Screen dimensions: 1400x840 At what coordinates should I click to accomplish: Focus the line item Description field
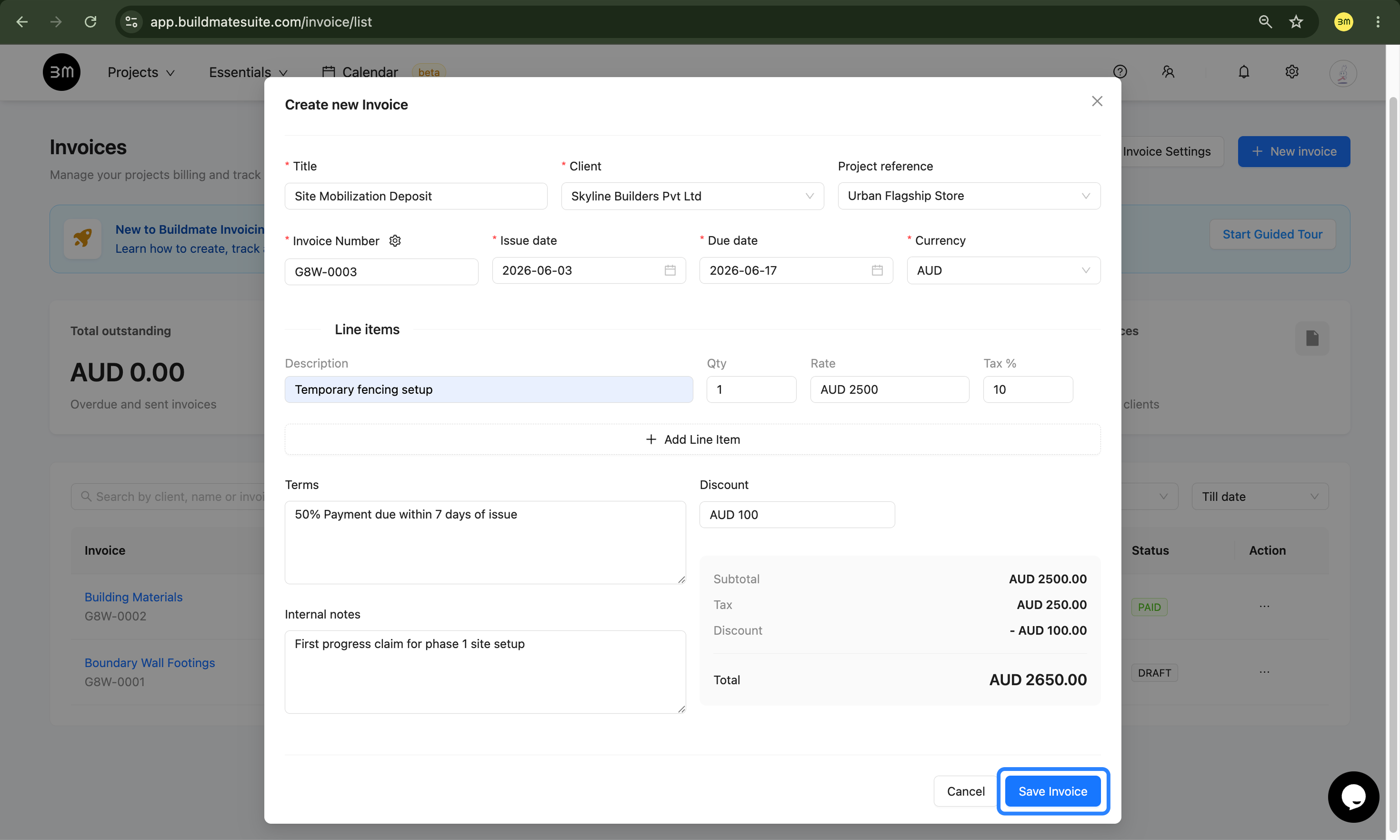click(489, 390)
